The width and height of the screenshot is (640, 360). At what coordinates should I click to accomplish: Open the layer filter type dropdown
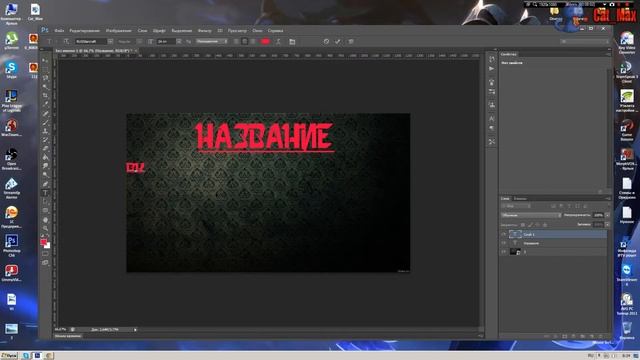(516, 206)
